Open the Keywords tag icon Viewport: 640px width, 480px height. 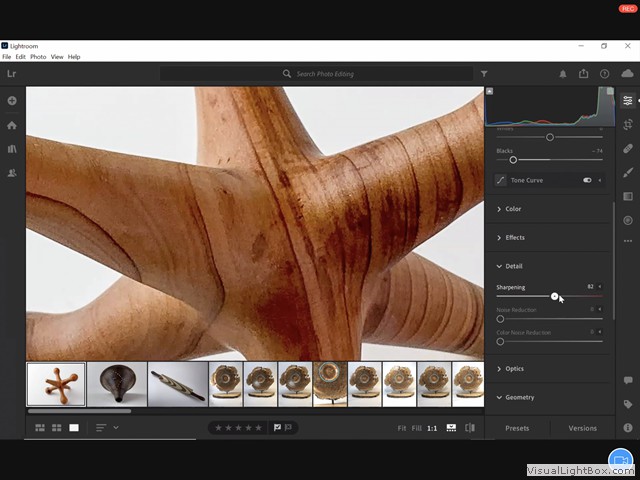coord(627,404)
